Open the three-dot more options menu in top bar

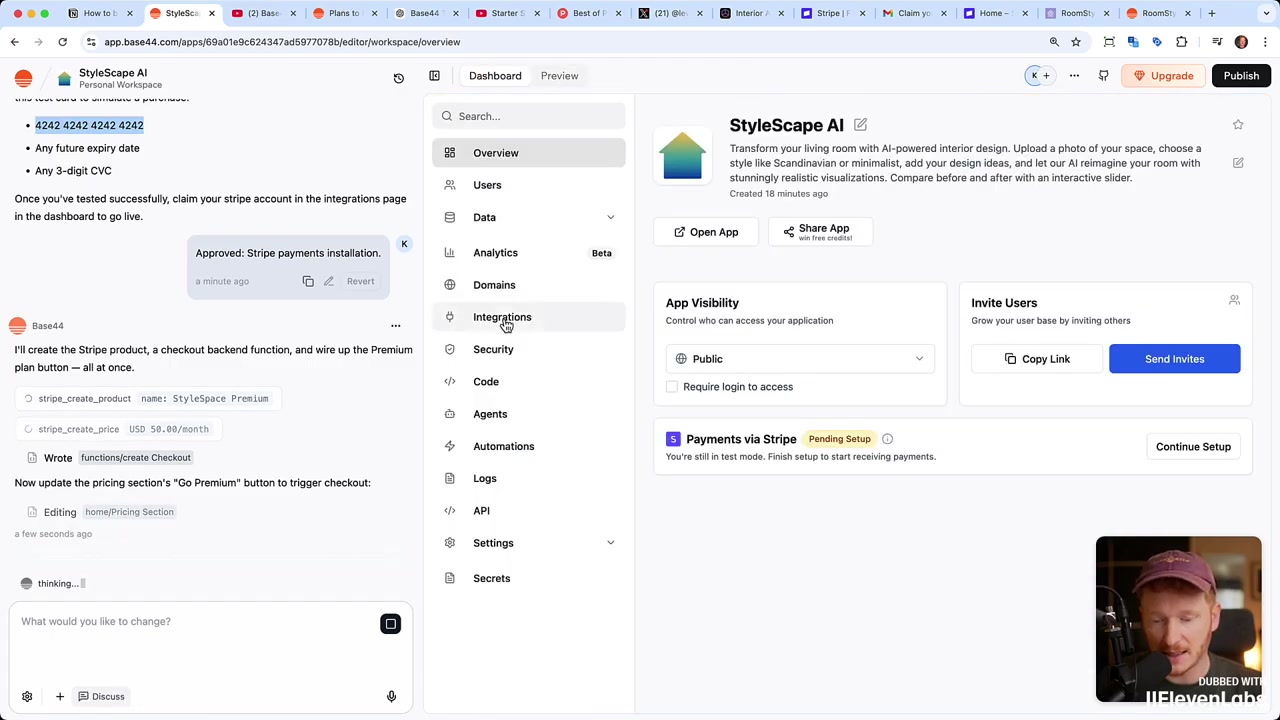click(x=1074, y=76)
